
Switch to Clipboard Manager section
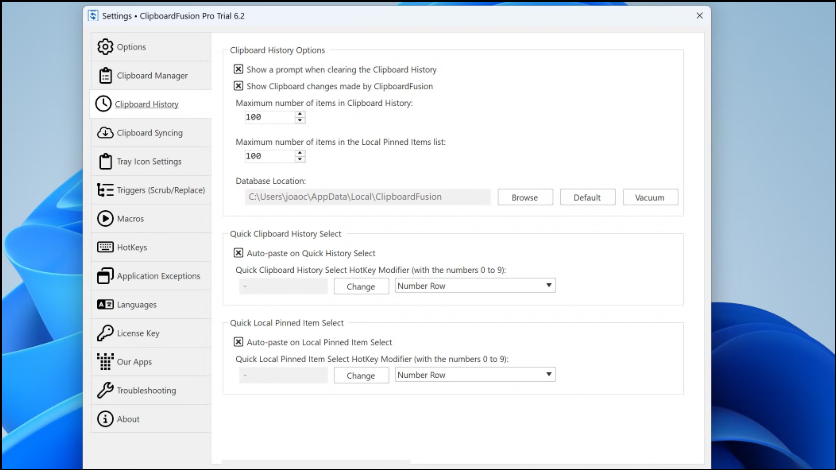(x=151, y=76)
